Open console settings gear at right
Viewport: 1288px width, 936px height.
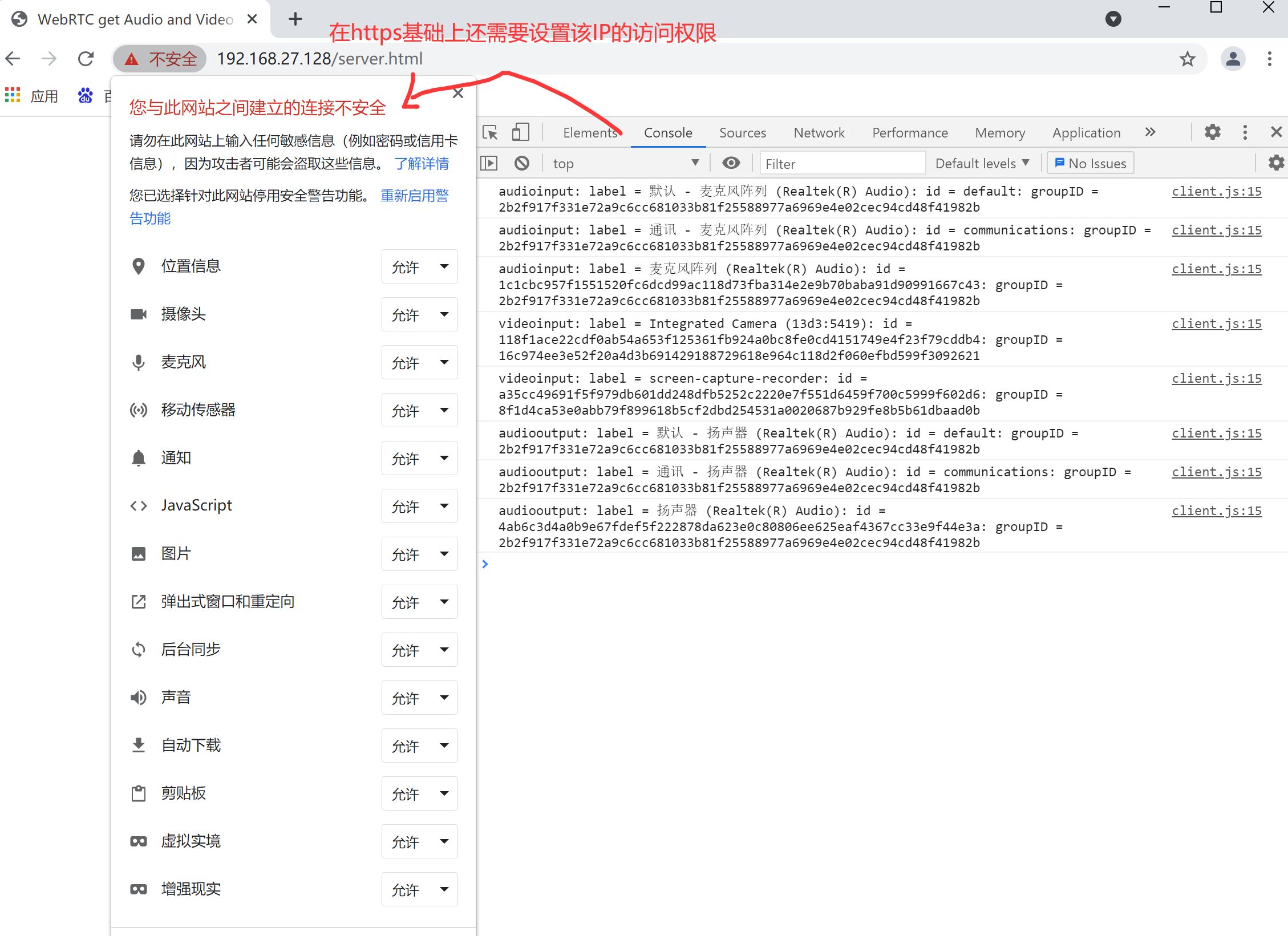[x=1275, y=164]
